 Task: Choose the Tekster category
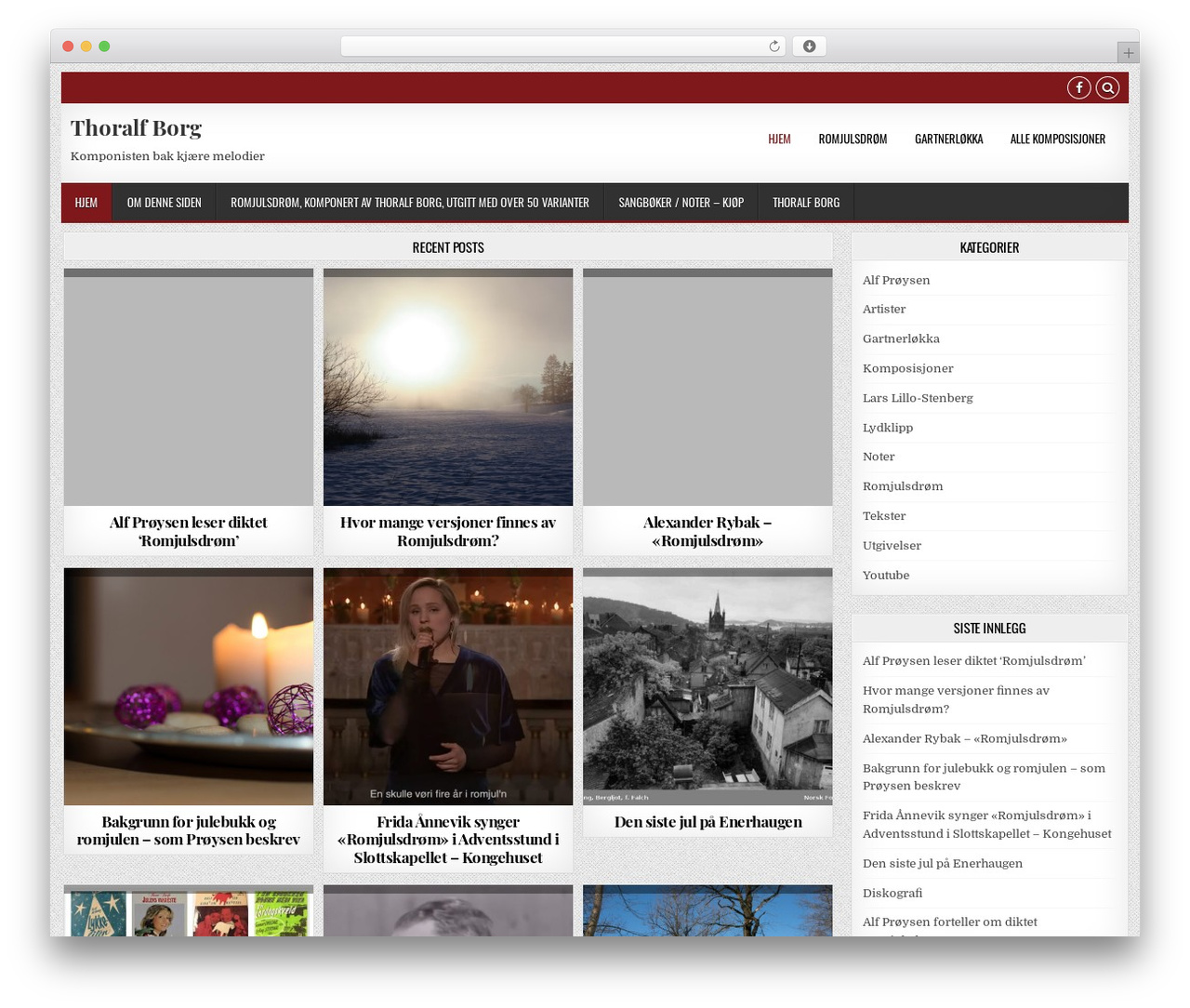point(884,516)
